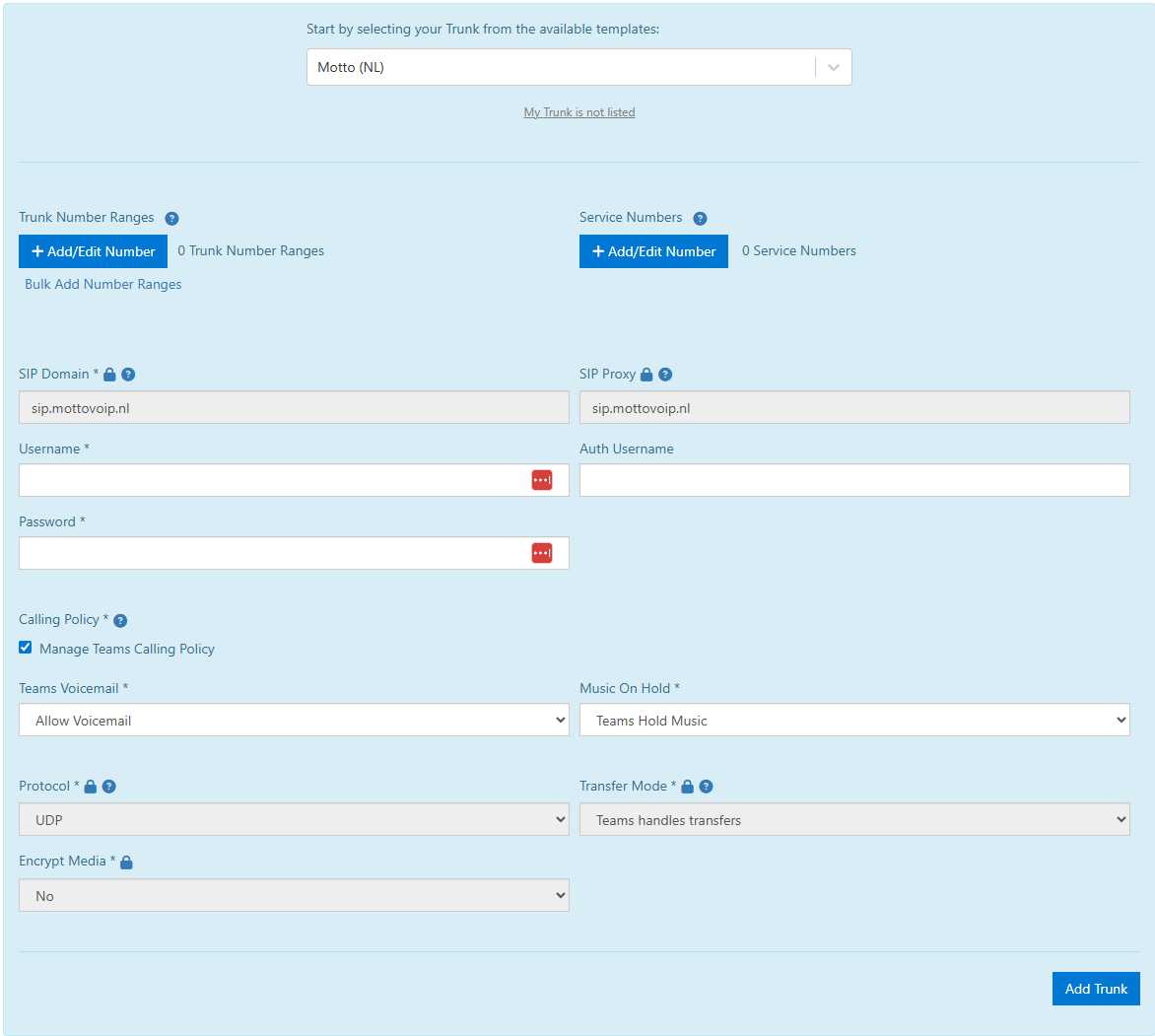
Task: Click the Transfer Mode help icon
Action: [706, 787]
